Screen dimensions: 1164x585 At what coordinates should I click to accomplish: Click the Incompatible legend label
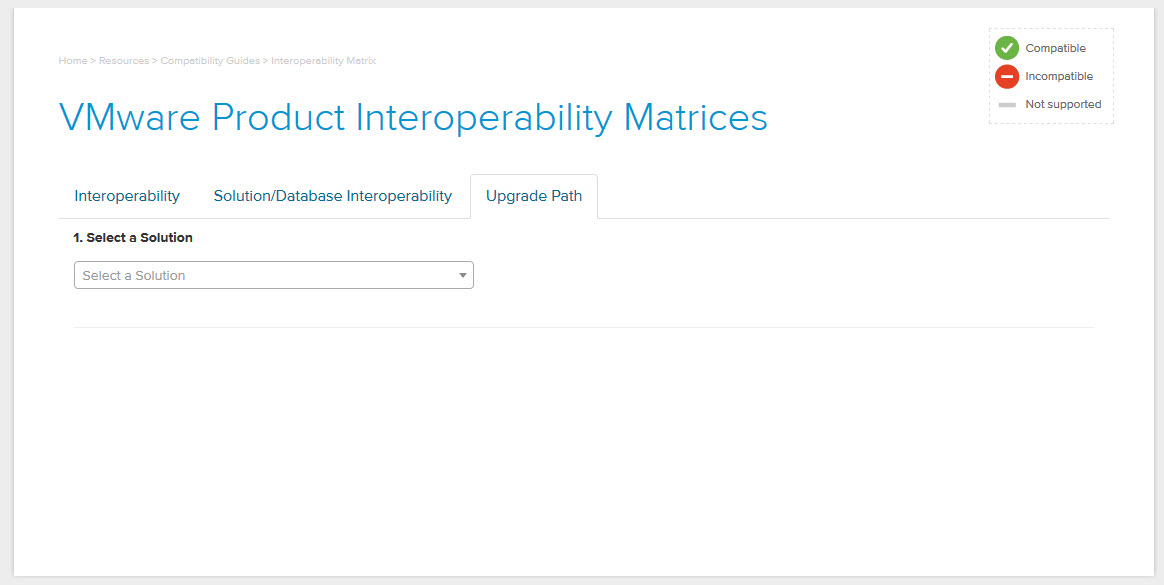pyautogui.click(x=1059, y=76)
